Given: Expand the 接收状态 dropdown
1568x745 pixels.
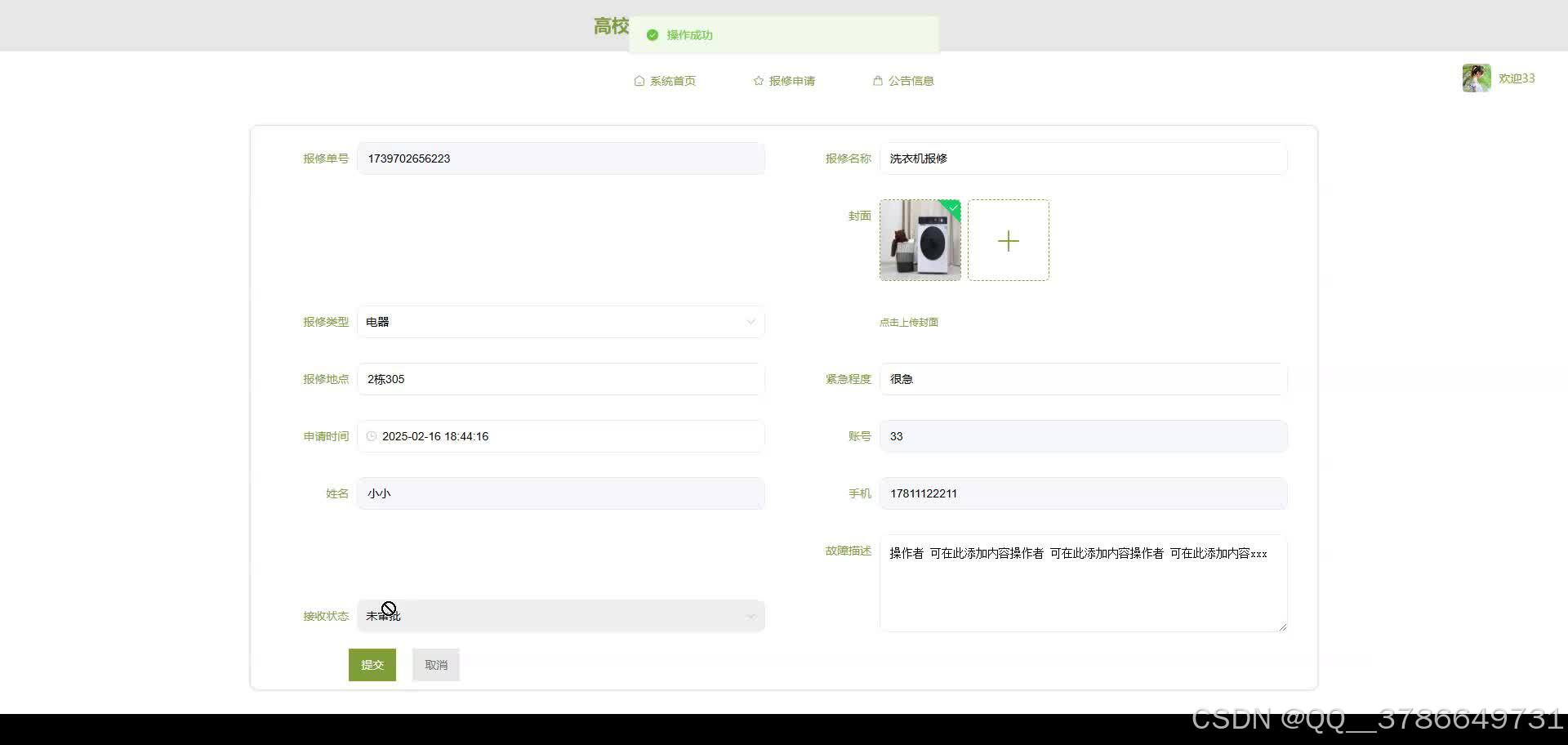Looking at the screenshot, I should (x=560, y=616).
